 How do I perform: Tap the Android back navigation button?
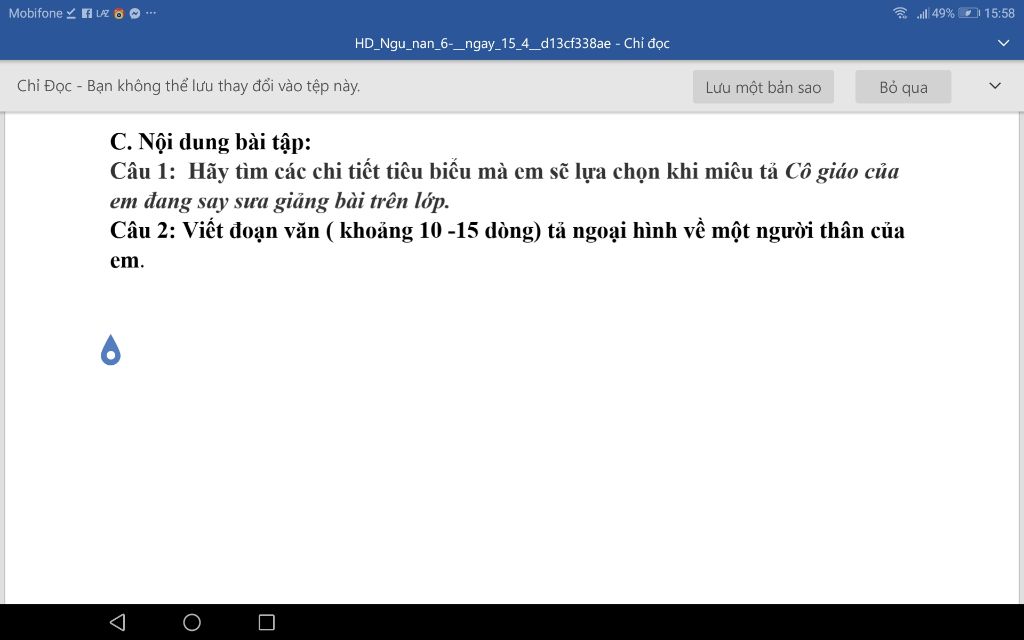point(117,622)
